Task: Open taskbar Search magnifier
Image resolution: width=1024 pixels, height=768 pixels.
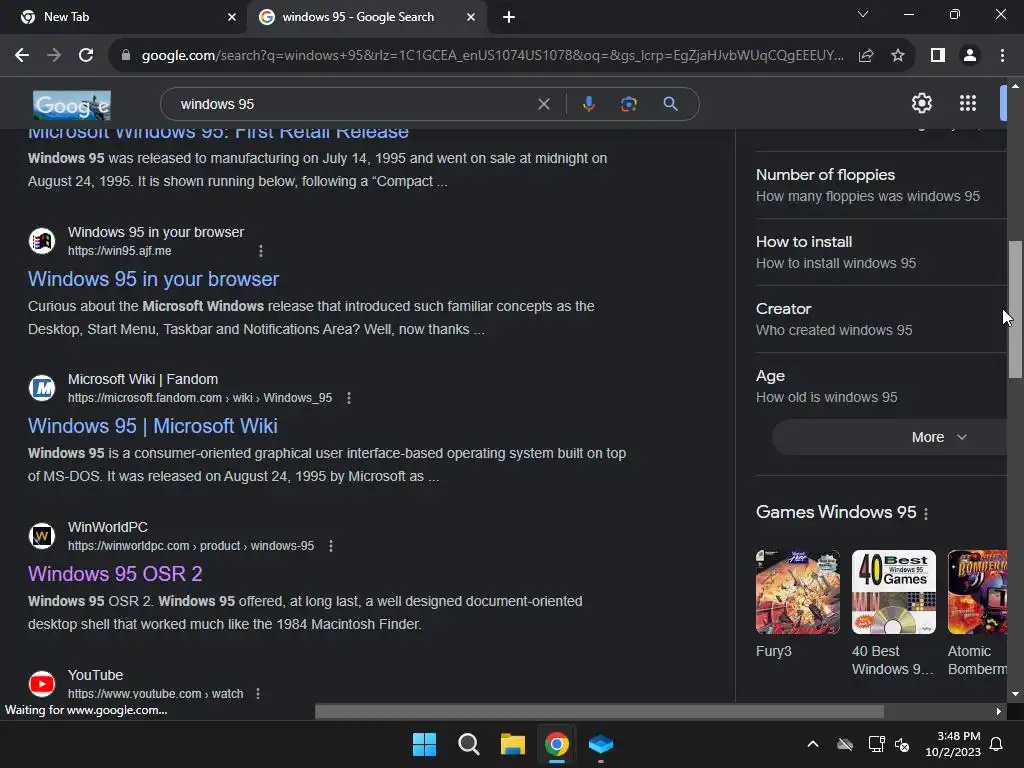Action: [x=468, y=744]
